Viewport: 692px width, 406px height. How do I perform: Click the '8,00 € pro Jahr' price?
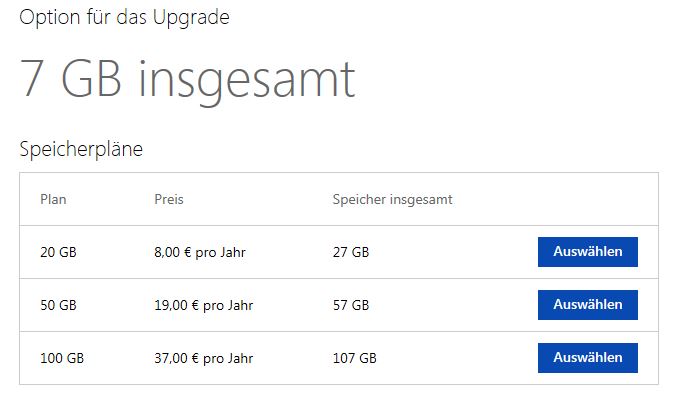(x=200, y=253)
